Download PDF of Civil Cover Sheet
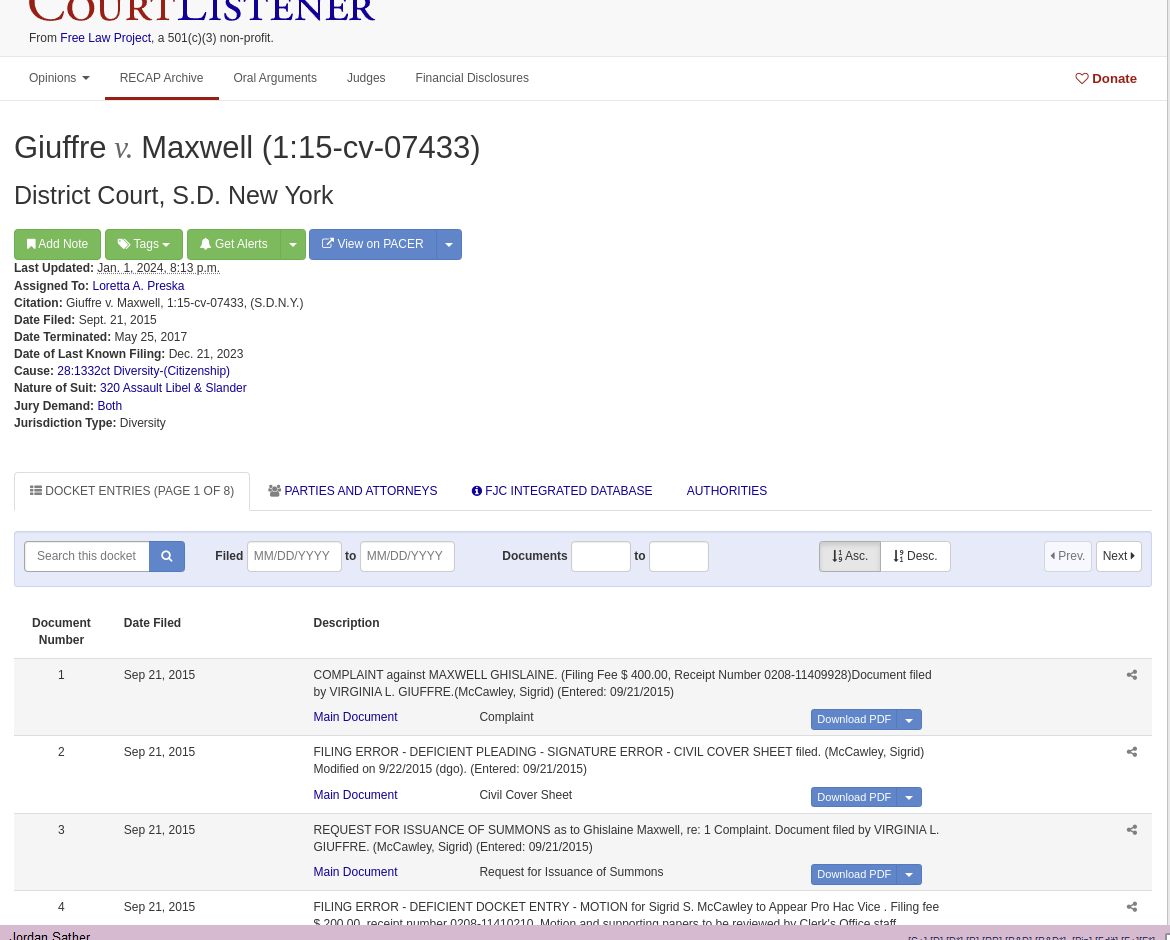 (854, 798)
